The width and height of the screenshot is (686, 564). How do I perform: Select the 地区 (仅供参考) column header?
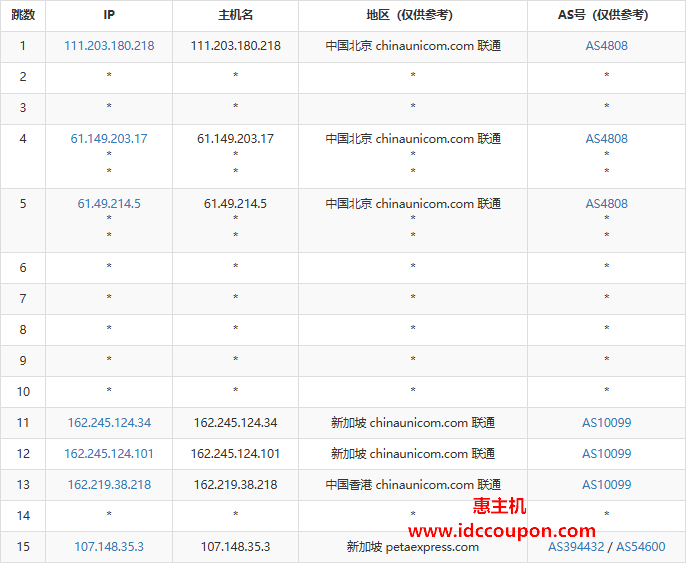(412, 15)
